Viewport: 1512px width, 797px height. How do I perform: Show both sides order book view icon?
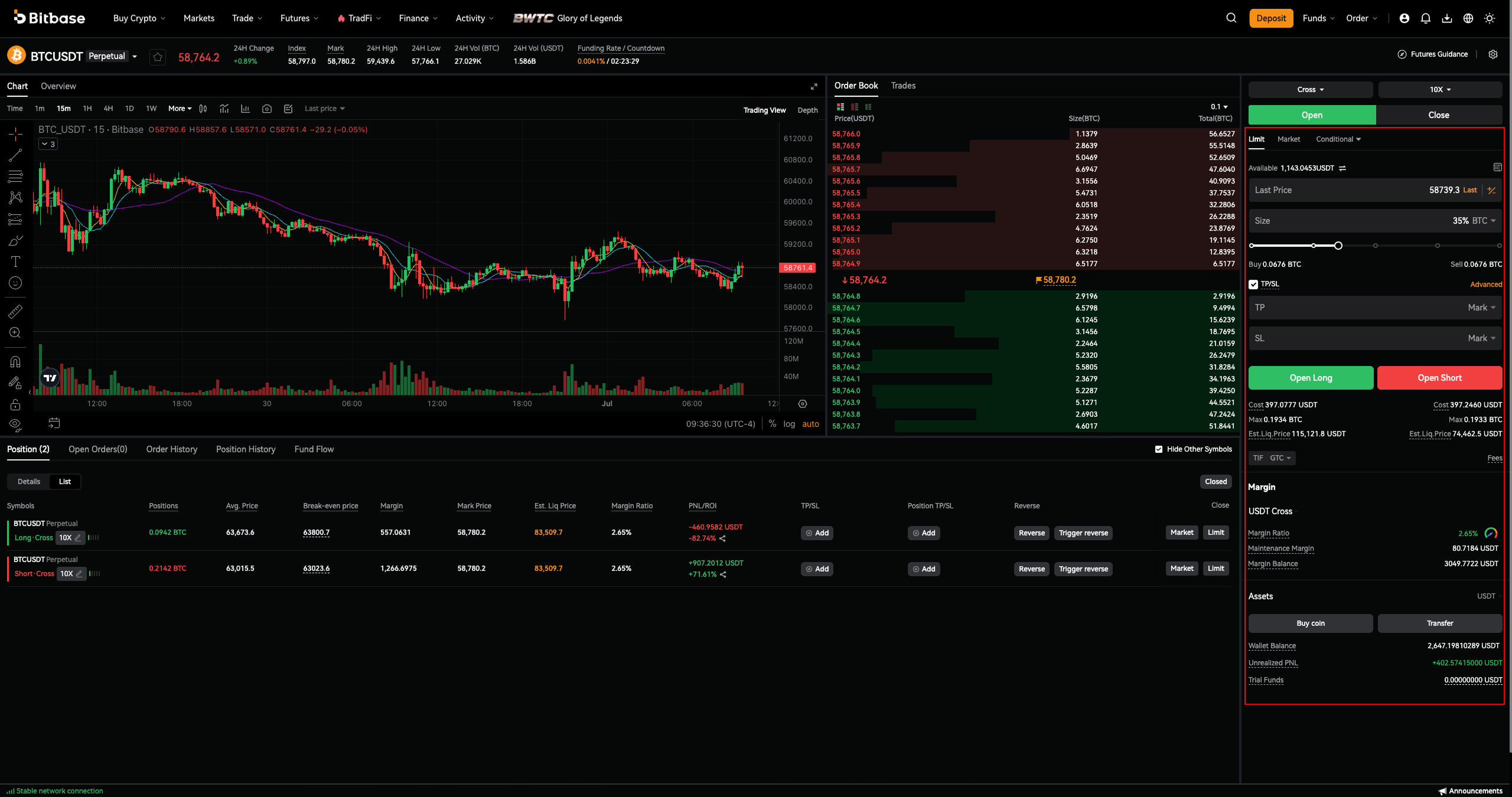pos(840,107)
